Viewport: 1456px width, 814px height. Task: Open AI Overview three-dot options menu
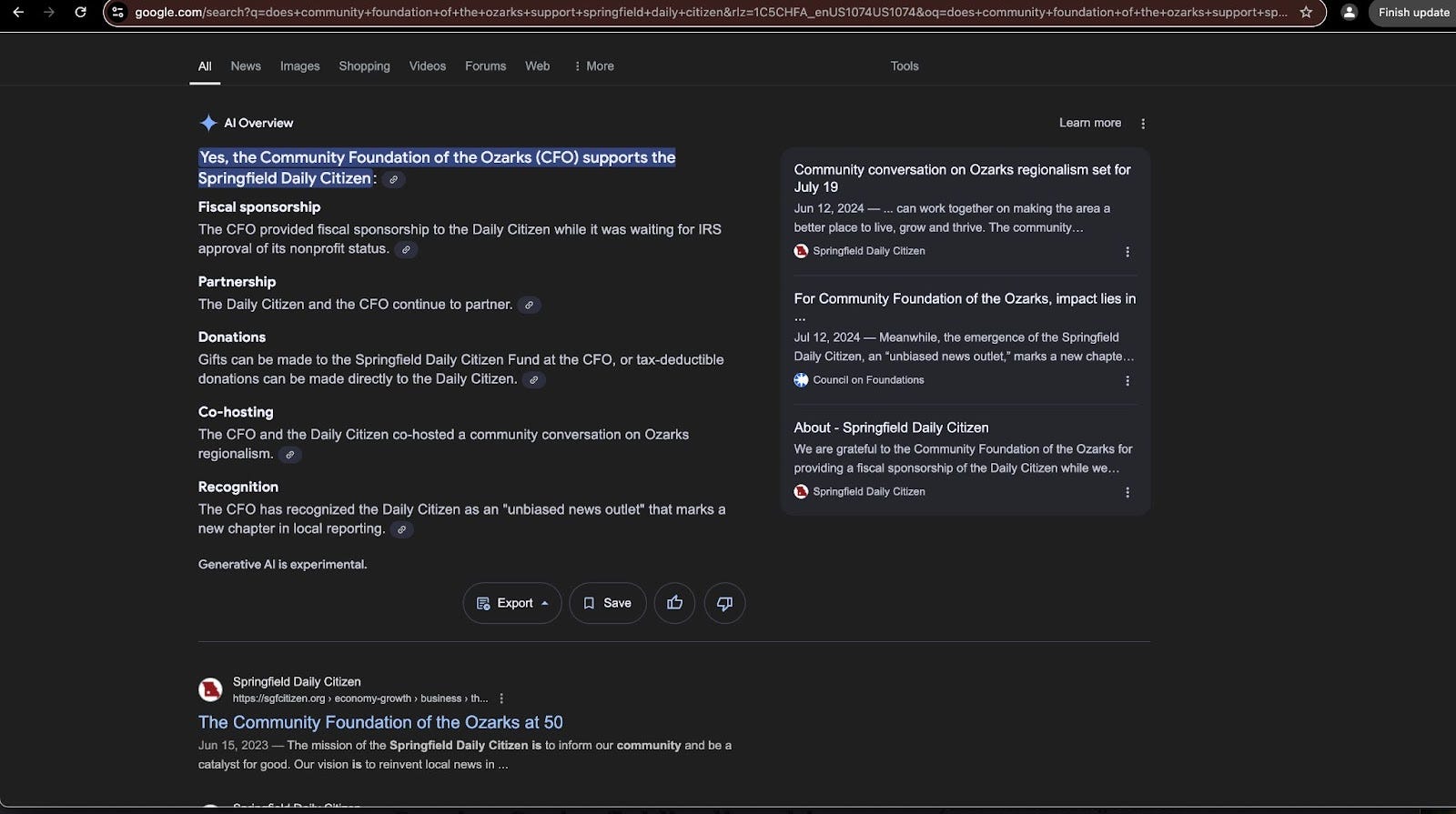pyautogui.click(x=1143, y=124)
